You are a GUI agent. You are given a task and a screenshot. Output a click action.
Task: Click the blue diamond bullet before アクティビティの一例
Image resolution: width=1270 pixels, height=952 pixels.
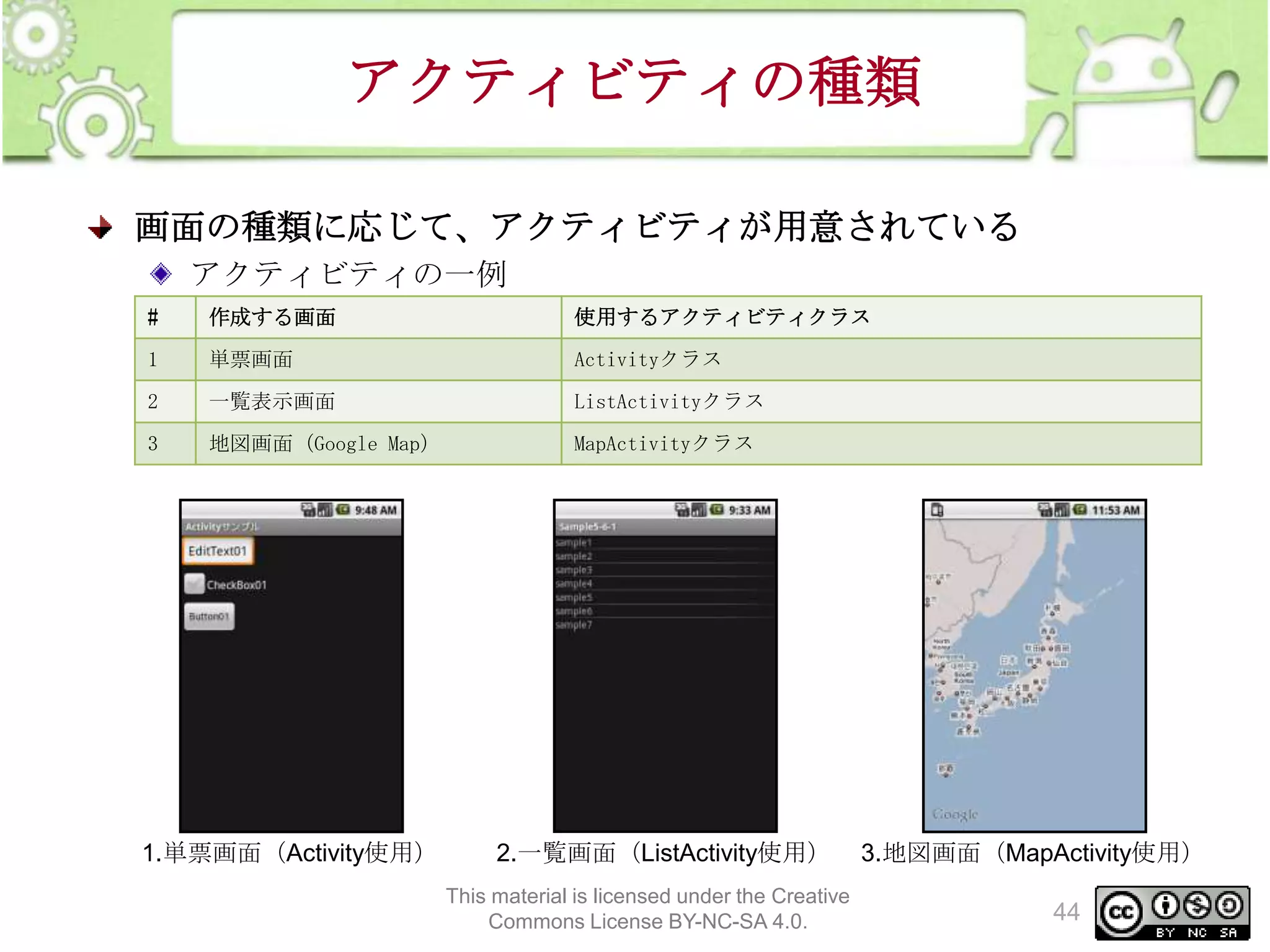pyautogui.click(x=161, y=274)
